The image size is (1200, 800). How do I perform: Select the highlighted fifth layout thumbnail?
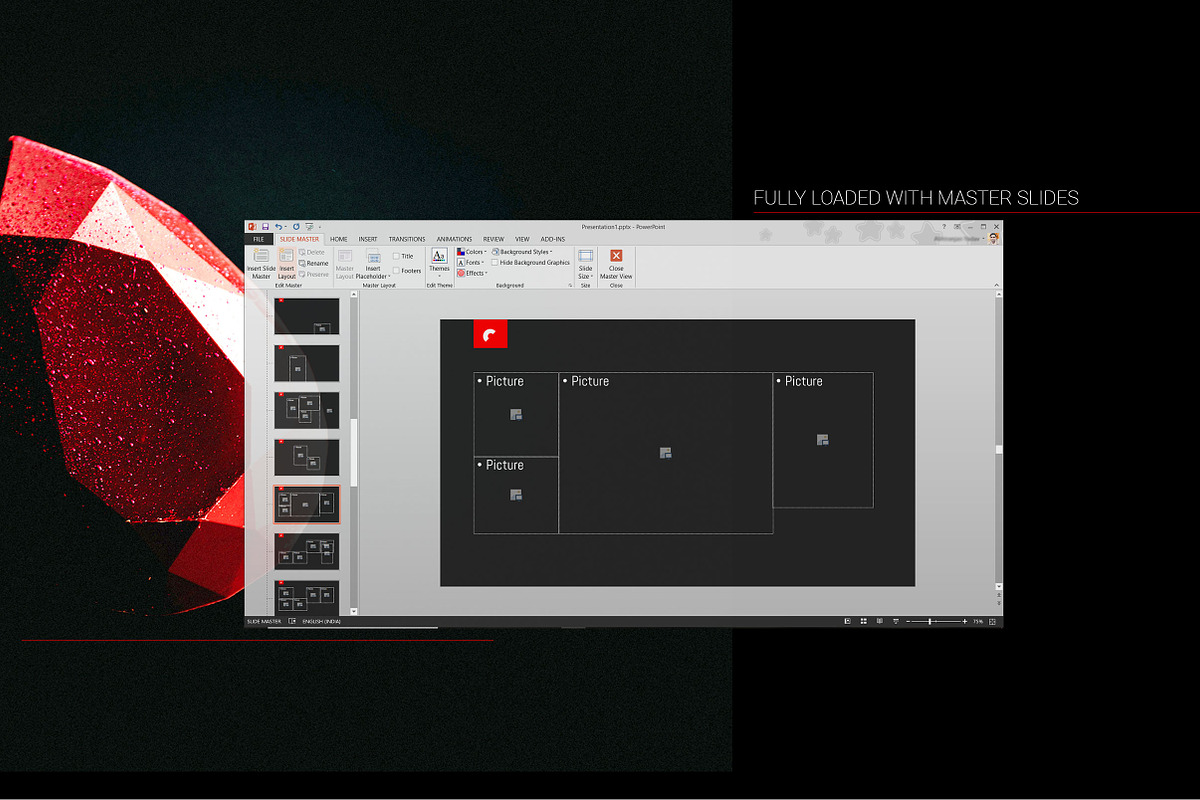tap(306, 504)
